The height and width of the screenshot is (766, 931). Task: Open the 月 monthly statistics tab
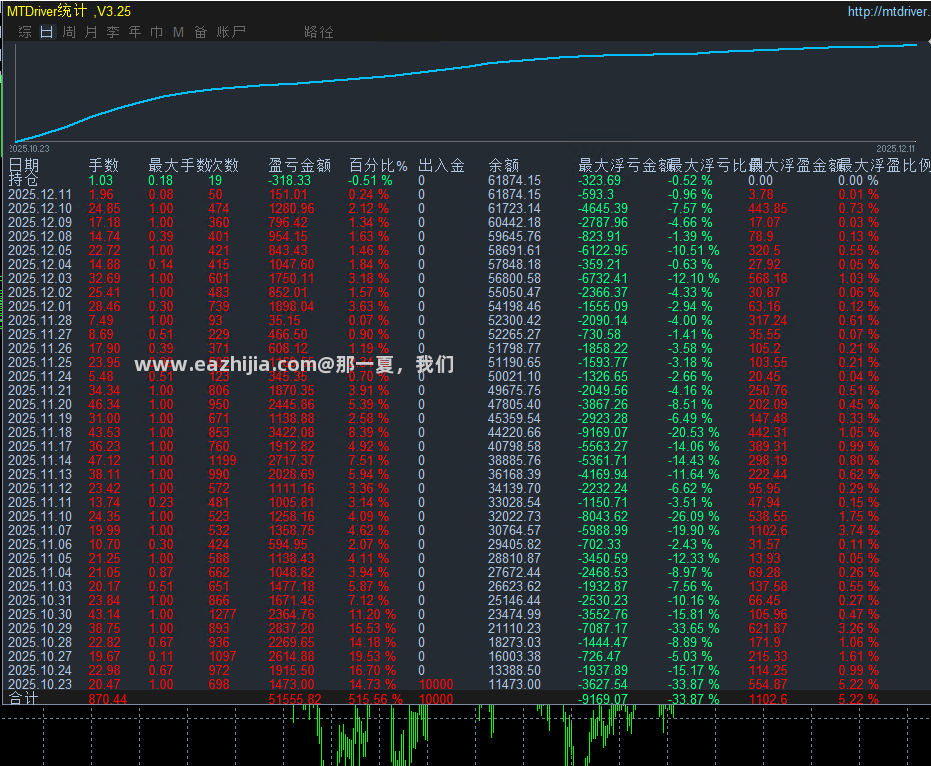(x=91, y=32)
